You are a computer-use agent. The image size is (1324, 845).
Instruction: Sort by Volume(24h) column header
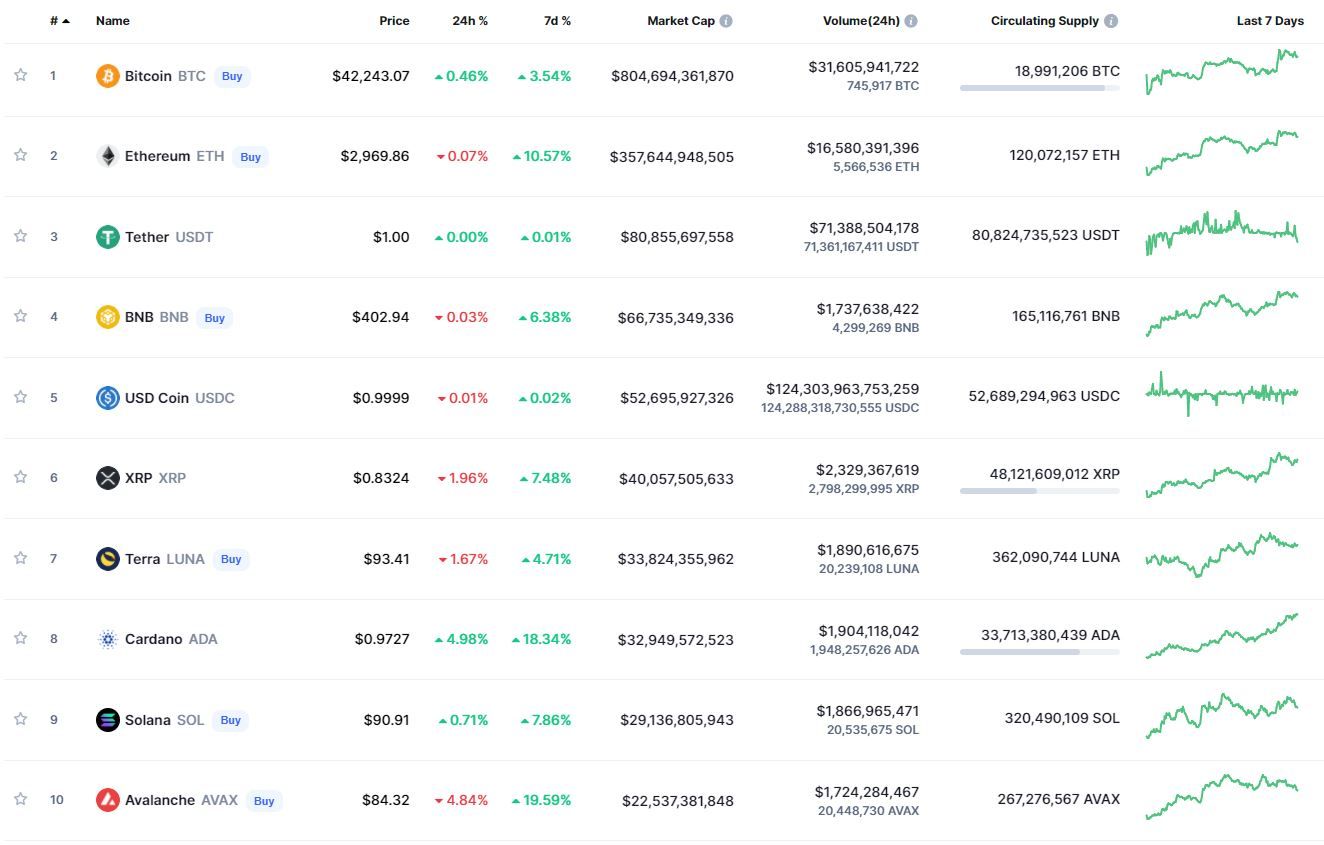(861, 21)
